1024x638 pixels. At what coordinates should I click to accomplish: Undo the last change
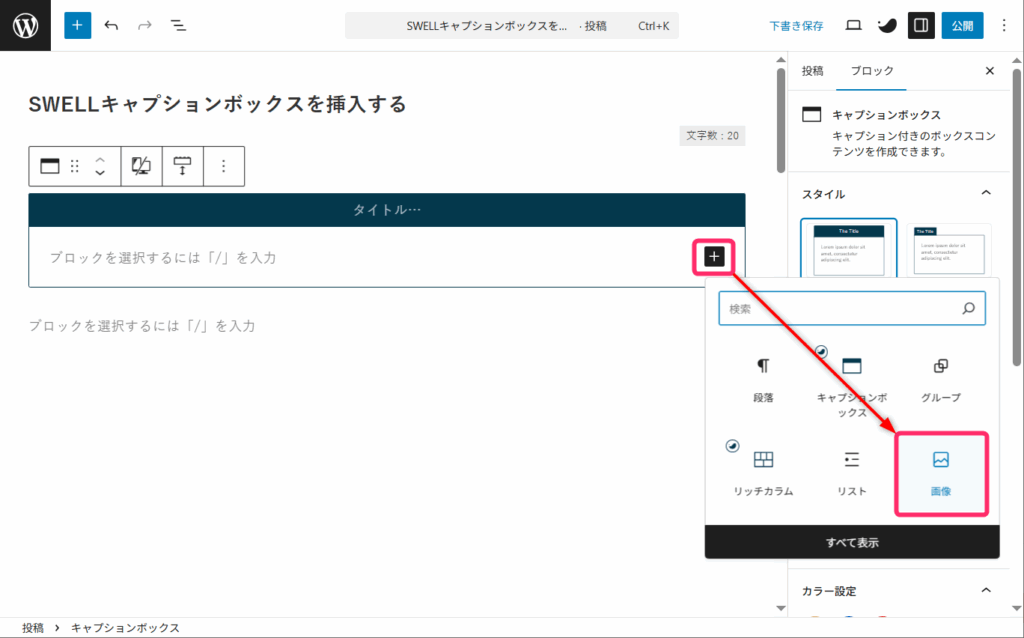(x=112, y=25)
